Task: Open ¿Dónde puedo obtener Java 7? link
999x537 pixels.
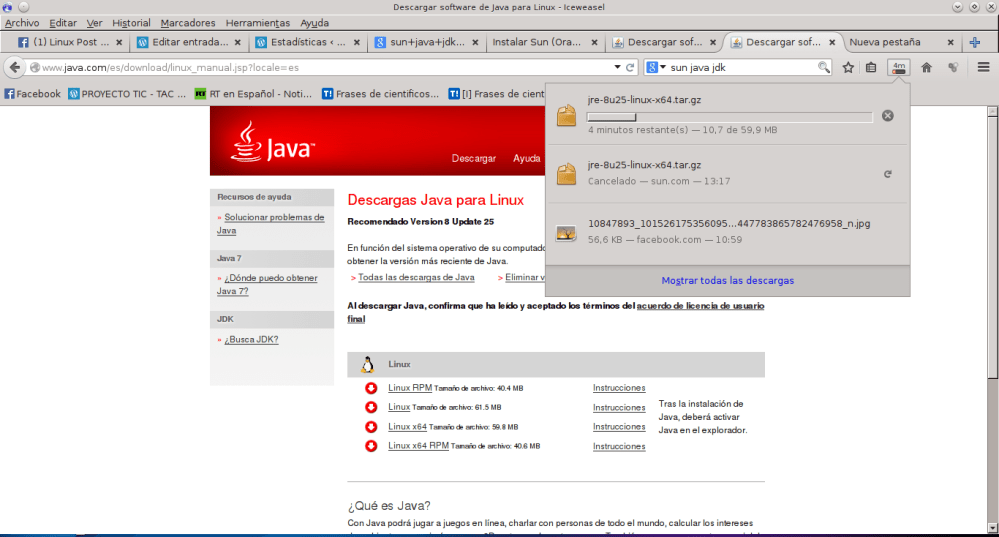Action: (x=267, y=284)
